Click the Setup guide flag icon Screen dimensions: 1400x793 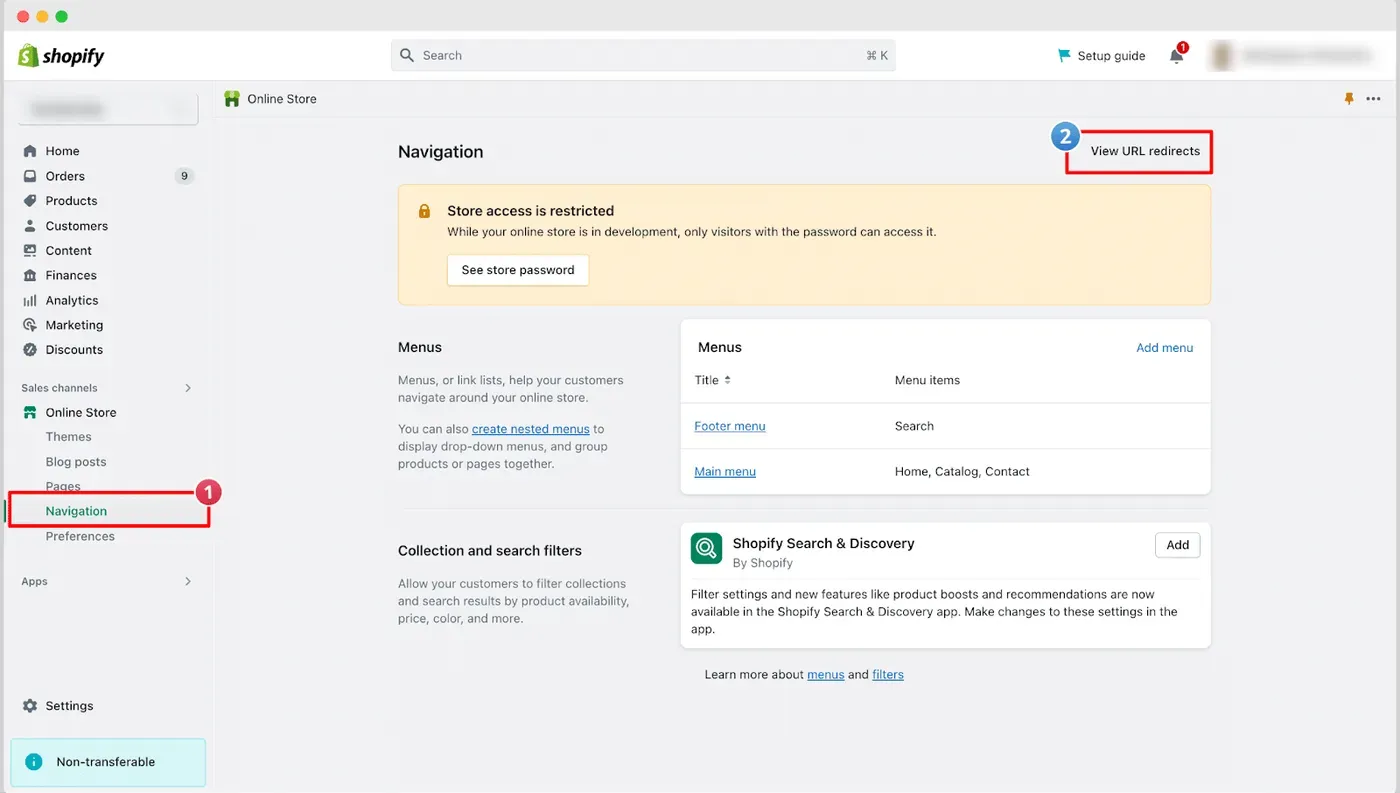[1064, 56]
